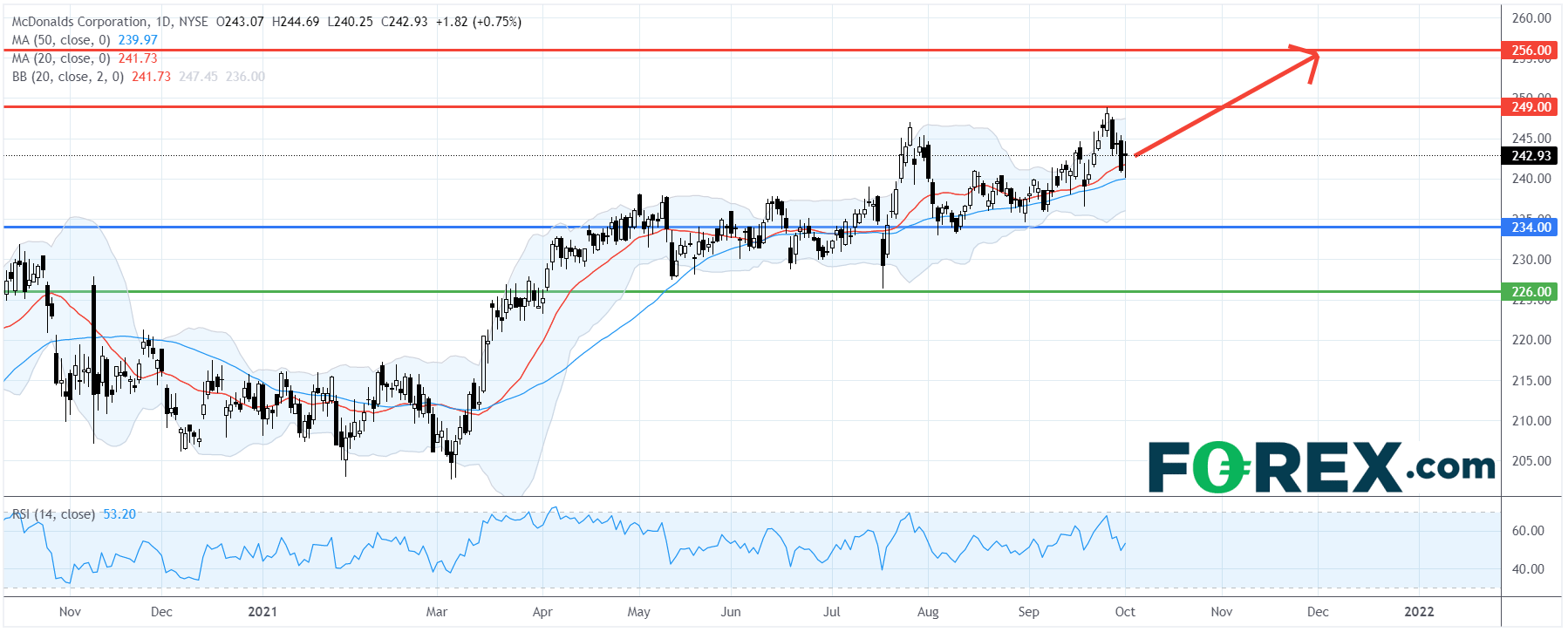Screen dimensions: 1568x632
Task: Click the 220.00 price axis value
Action: pos(1531,340)
